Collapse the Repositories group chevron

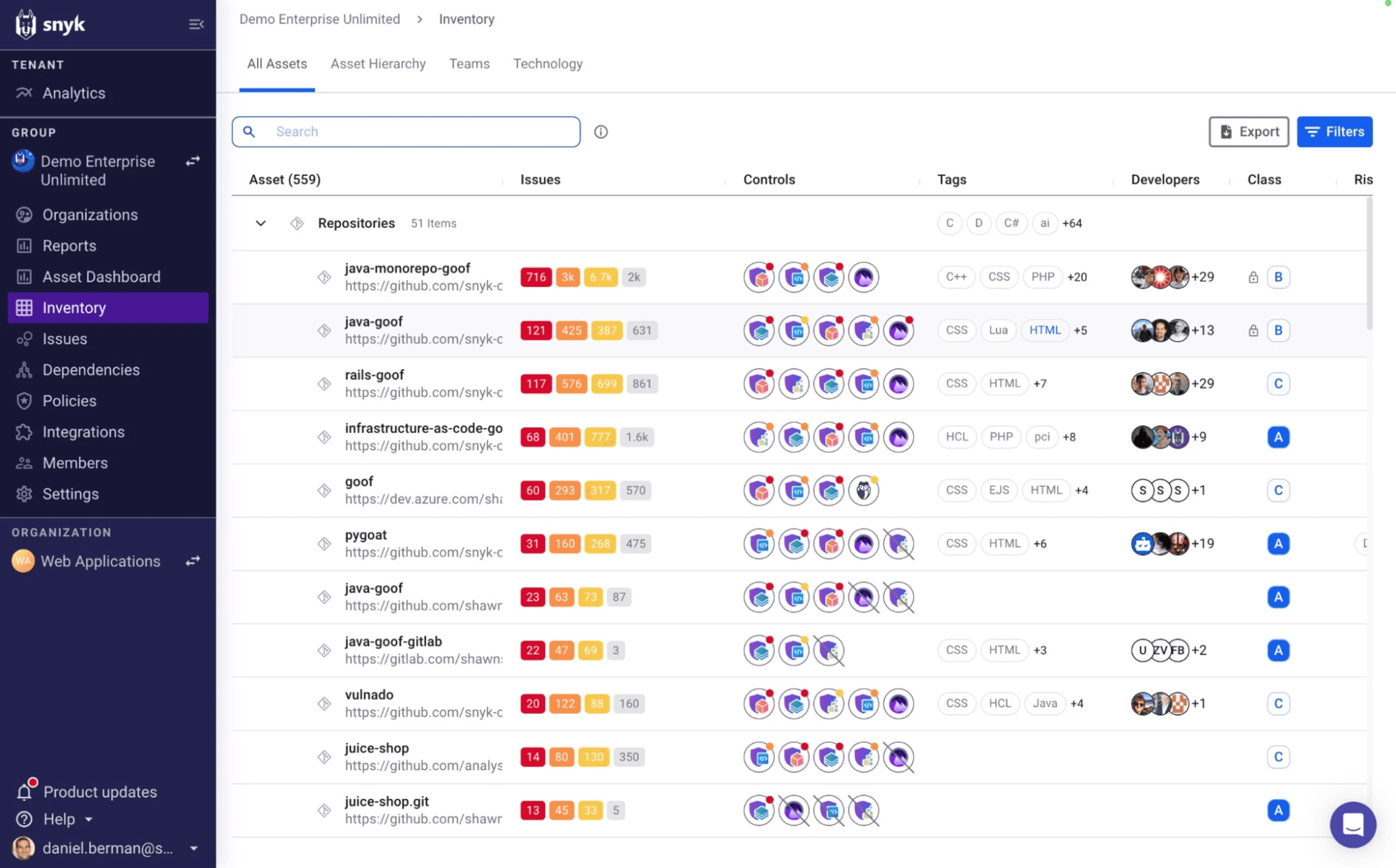coord(261,224)
